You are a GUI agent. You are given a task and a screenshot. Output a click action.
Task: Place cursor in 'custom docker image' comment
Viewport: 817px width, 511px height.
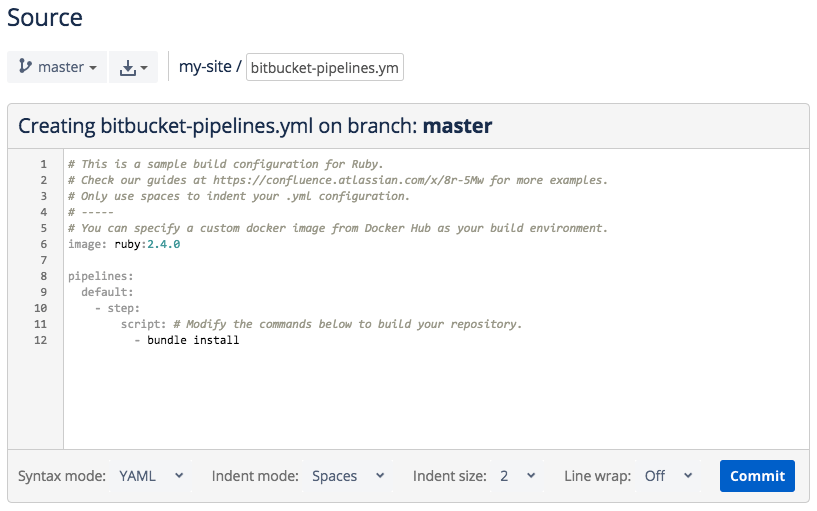338,228
